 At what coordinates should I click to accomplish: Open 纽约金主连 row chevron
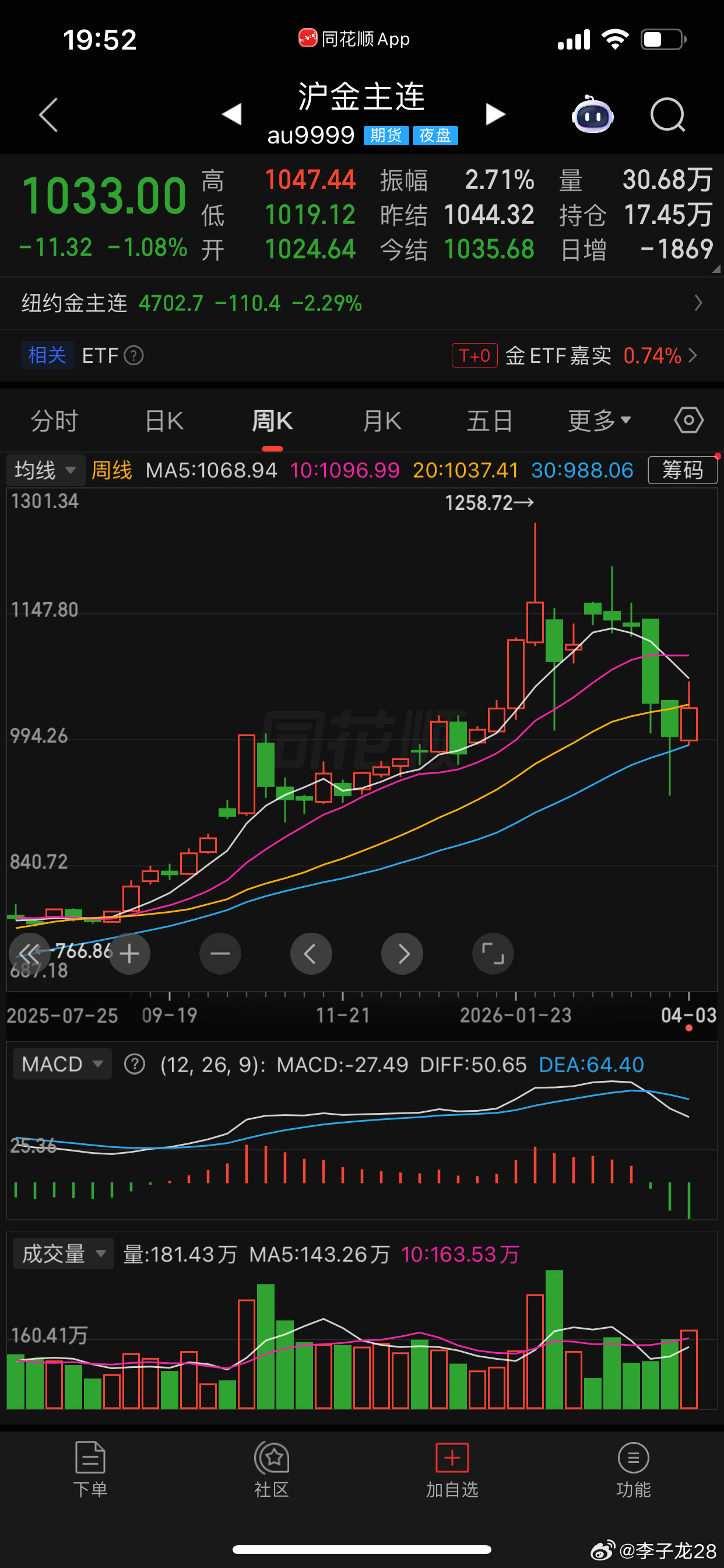click(698, 303)
